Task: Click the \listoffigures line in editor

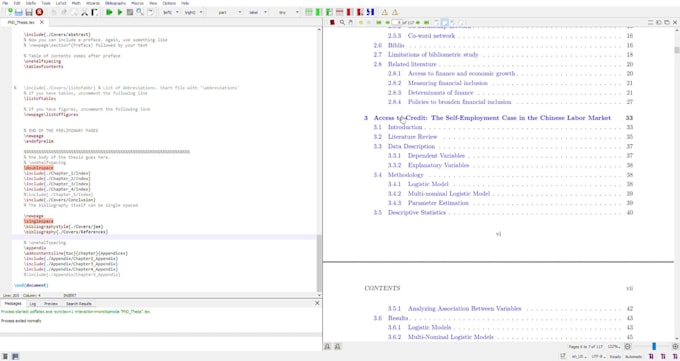Action: (51, 115)
